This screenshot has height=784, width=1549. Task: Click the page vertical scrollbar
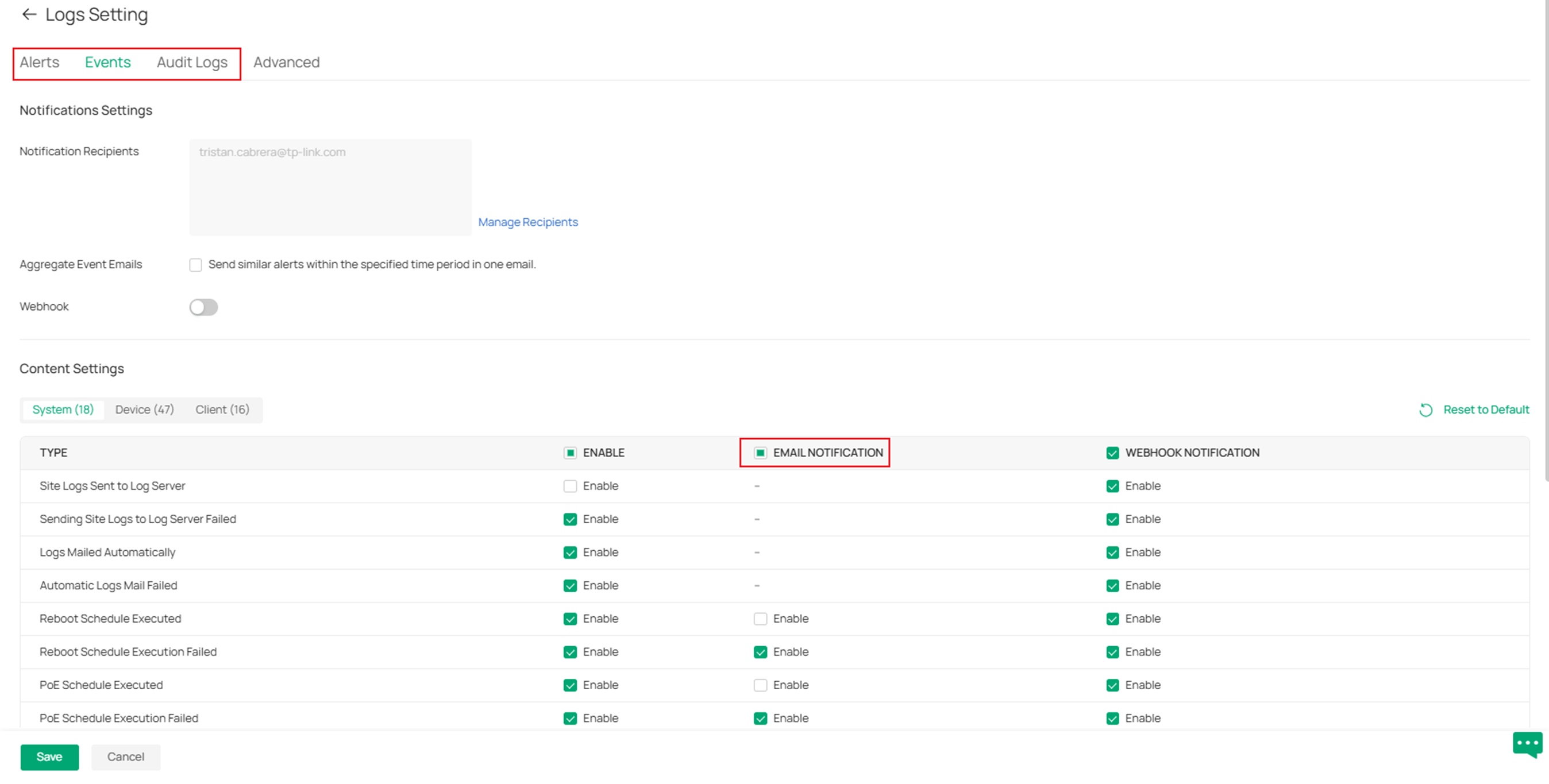click(1546, 241)
